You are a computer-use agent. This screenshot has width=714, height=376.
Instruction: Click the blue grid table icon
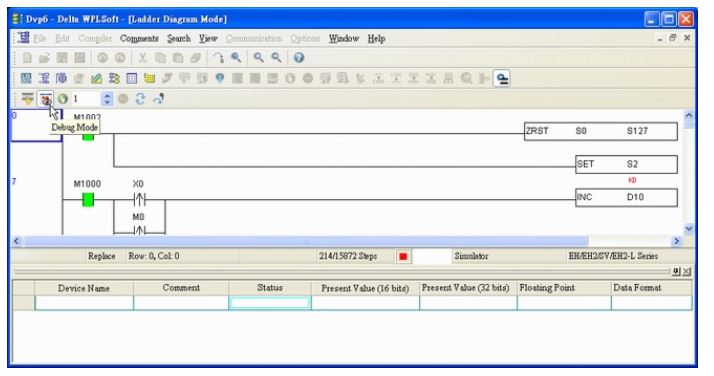click(x=132, y=78)
